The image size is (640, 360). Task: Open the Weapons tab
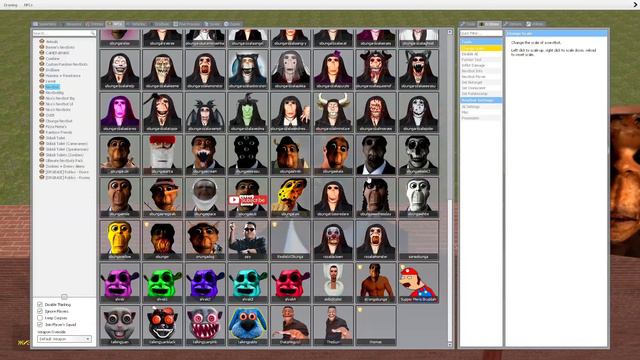pyautogui.click(x=72, y=24)
